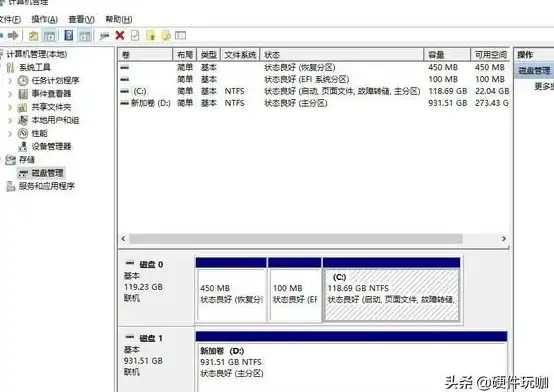Sort by the 类型 column header
554x392 pixels.
point(208,55)
